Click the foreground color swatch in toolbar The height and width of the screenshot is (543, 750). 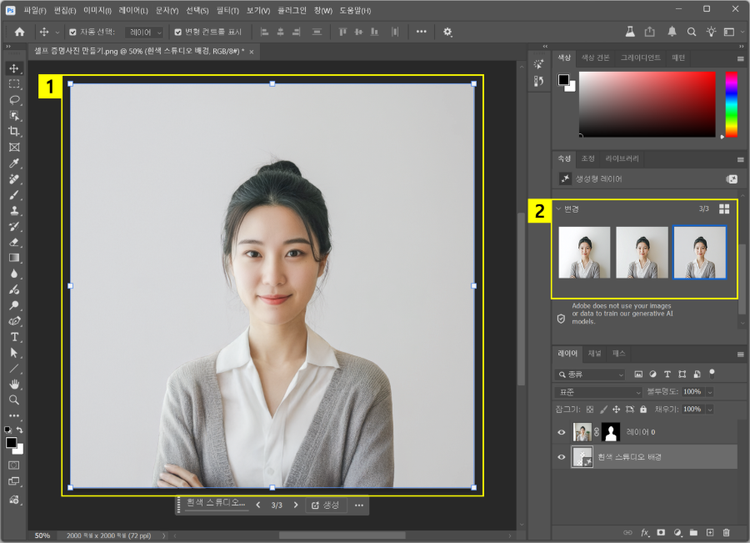pos(11,441)
